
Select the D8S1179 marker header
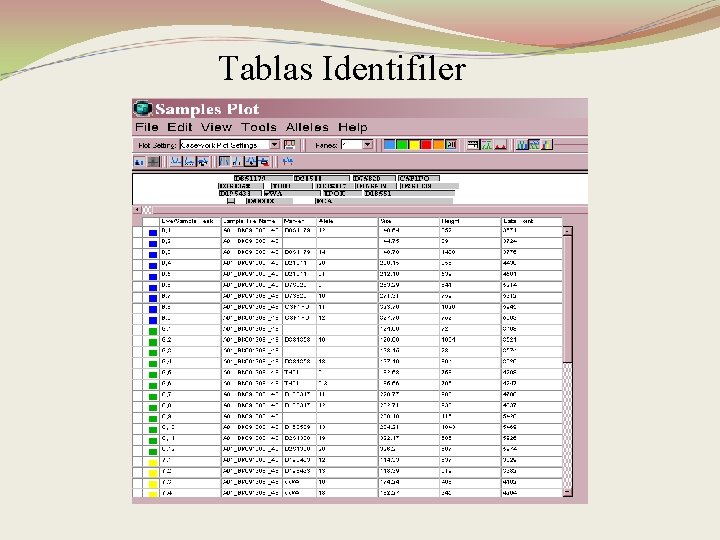(x=263, y=178)
